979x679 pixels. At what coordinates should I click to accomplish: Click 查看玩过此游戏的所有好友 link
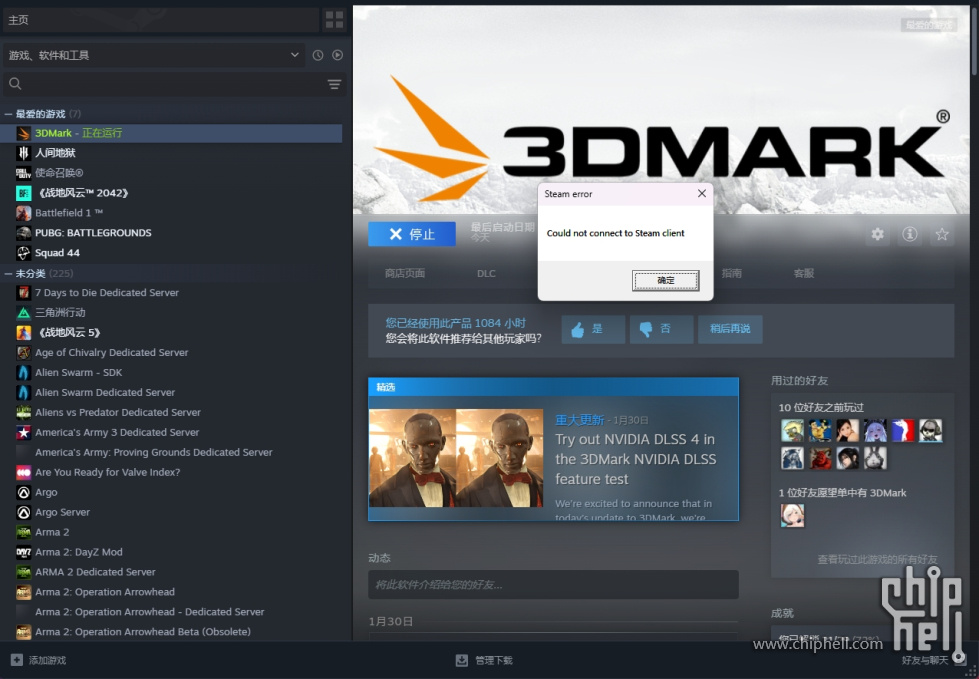click(x=877, y=560)
